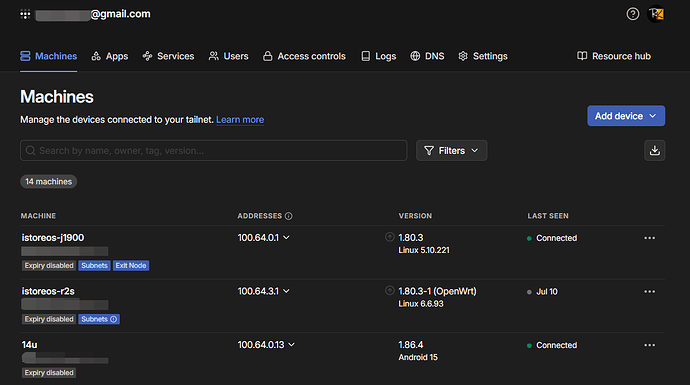The width and height of the screenshot is (690, 385).
Task: Click the VERSION column header
Action: 415,216
